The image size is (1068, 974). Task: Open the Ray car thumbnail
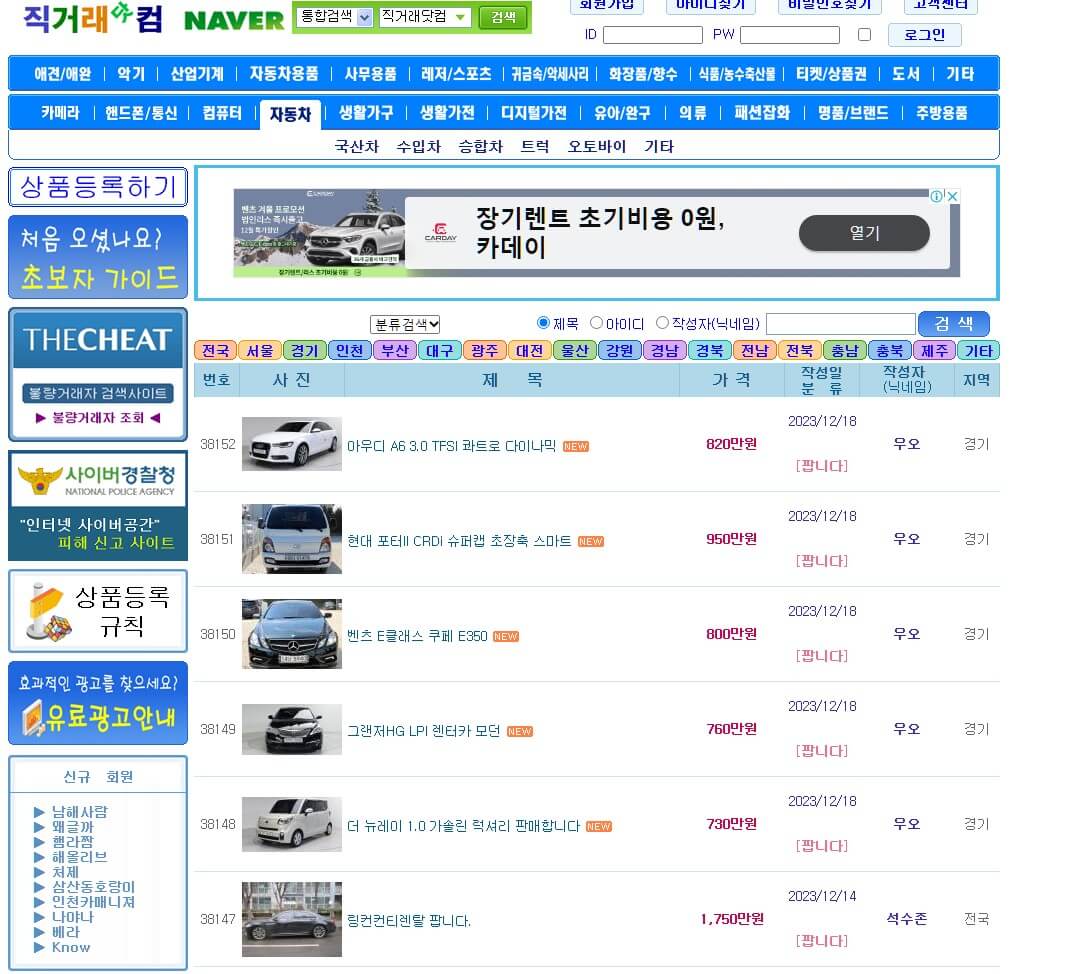292,824
